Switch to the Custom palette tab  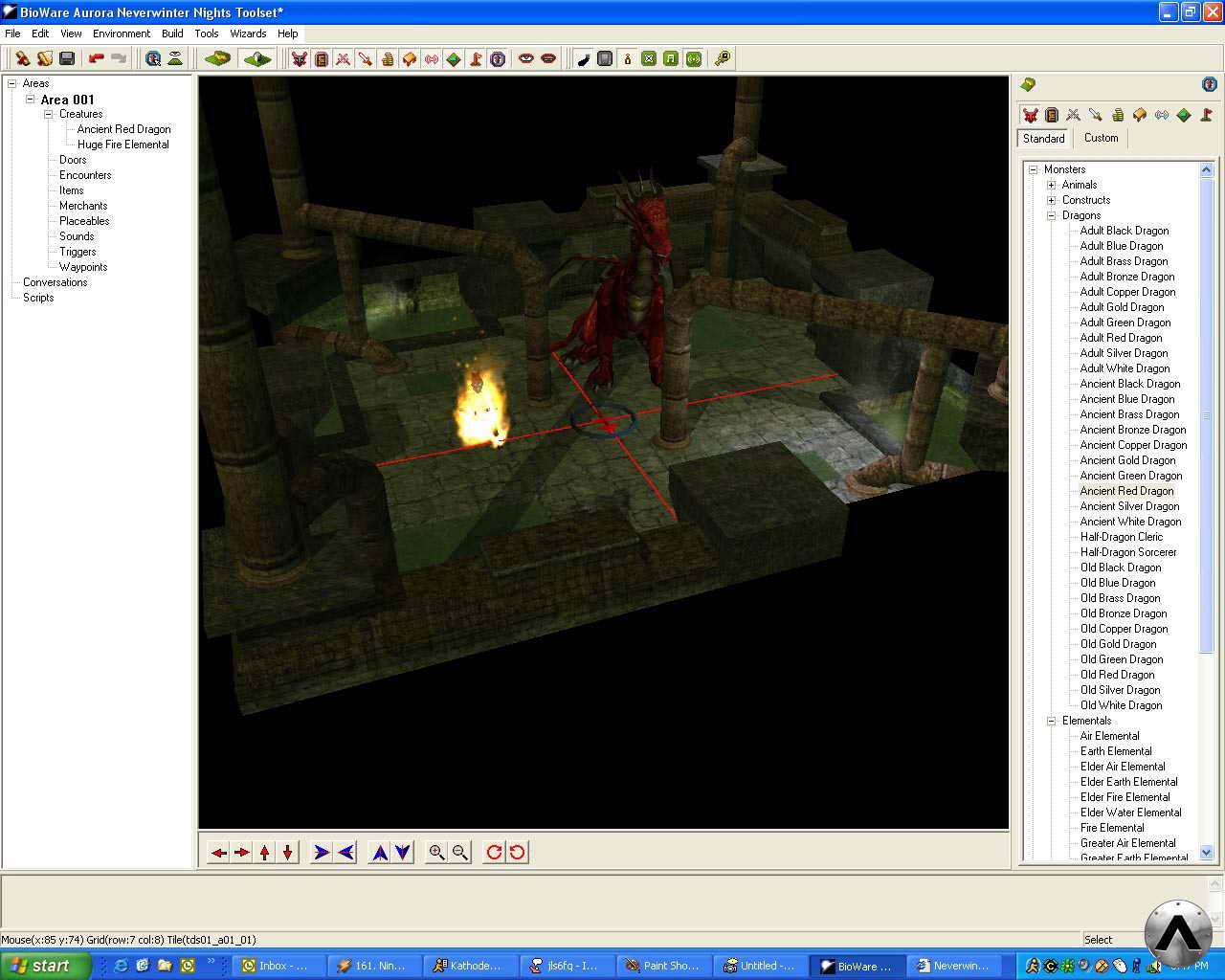pyautogui.click(x=1101, y=138)
